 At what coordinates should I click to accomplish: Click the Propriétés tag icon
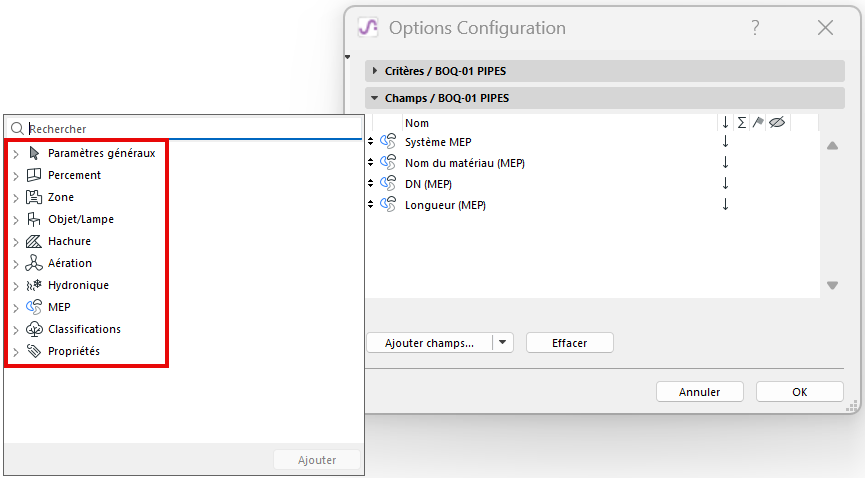[34, 351]
